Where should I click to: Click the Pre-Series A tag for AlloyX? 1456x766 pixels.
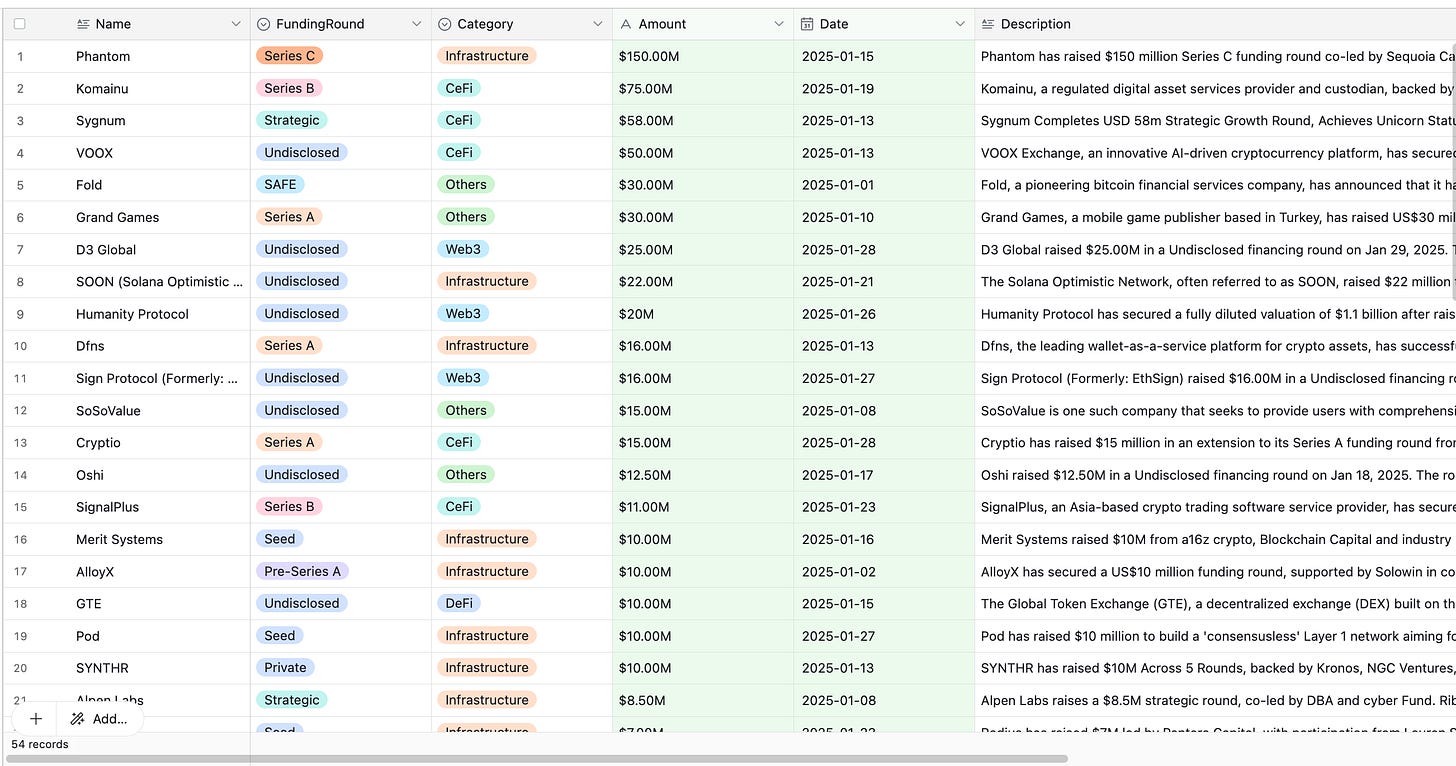pos(302,571)
